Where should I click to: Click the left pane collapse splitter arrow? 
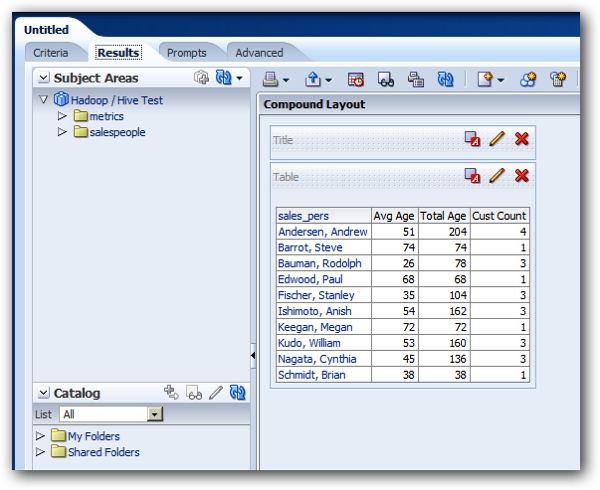click(253, 356)
